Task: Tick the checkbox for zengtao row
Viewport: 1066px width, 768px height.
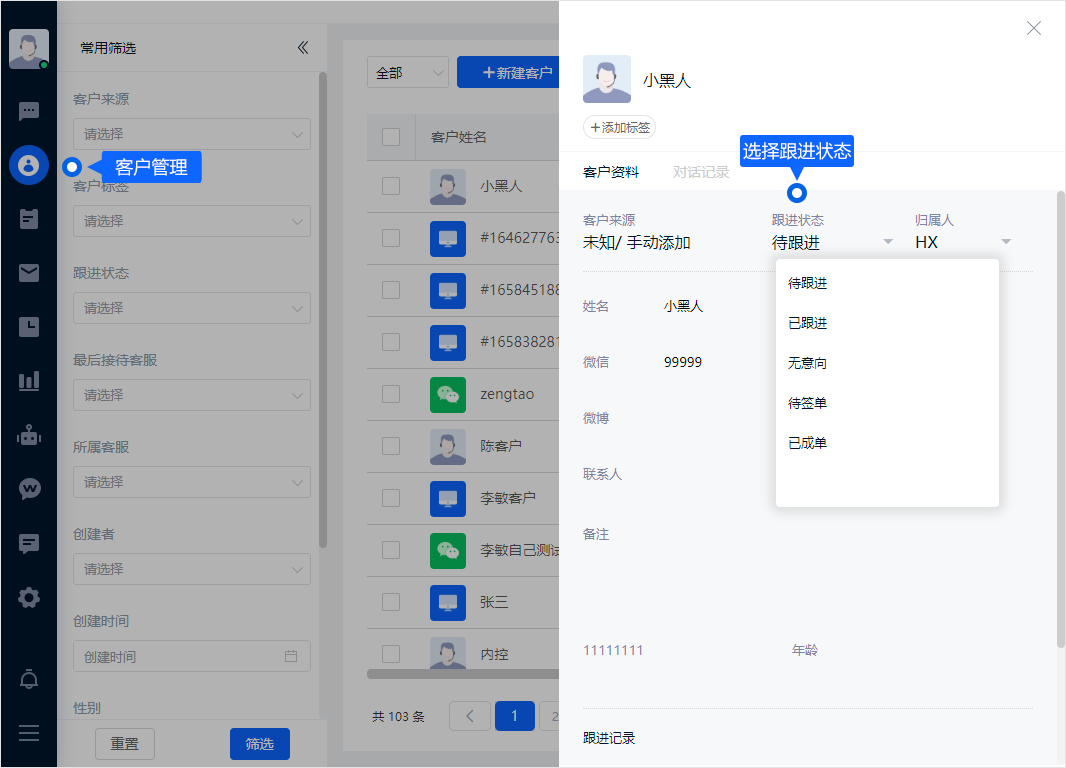Action: point(391,394)
